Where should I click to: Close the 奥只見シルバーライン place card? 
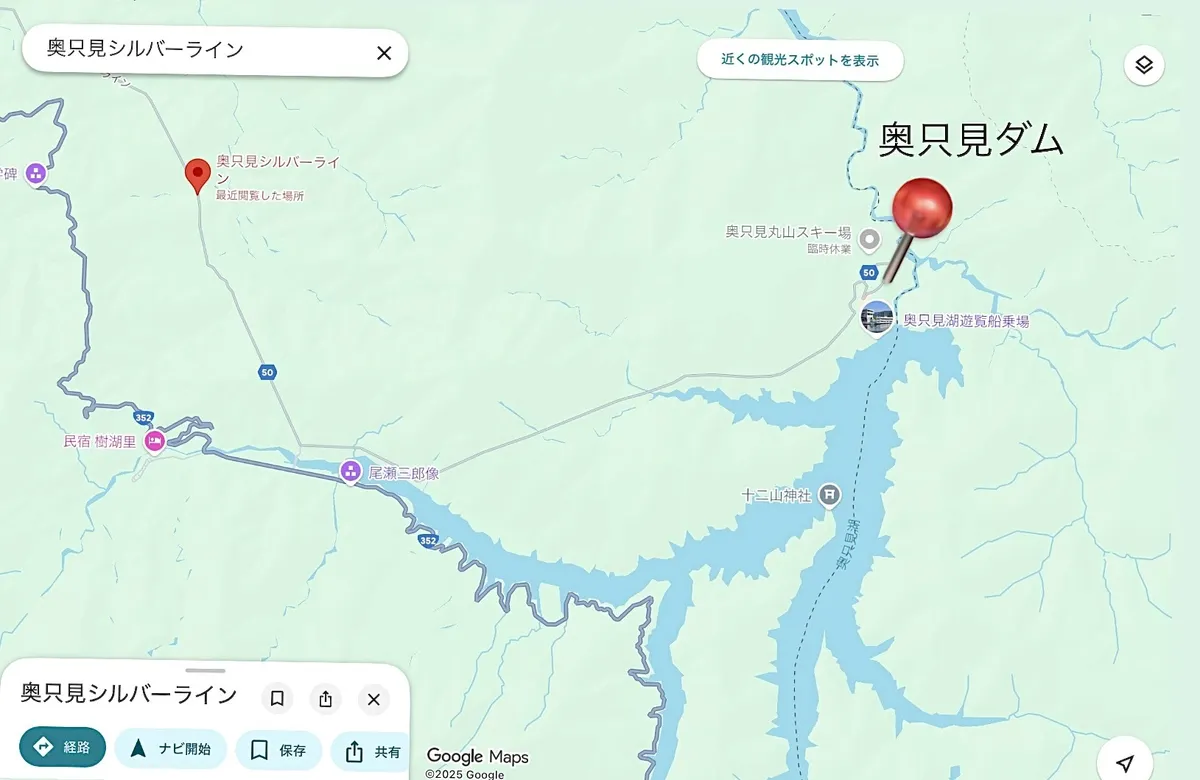point(373,699)
